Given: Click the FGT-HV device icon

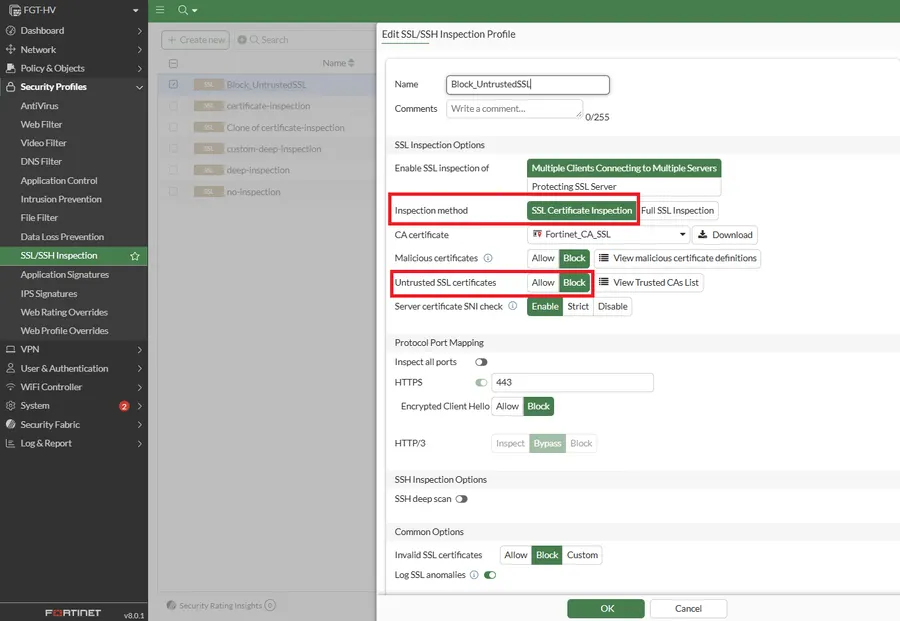Looking at the screenshot, I should pos(14,10).
